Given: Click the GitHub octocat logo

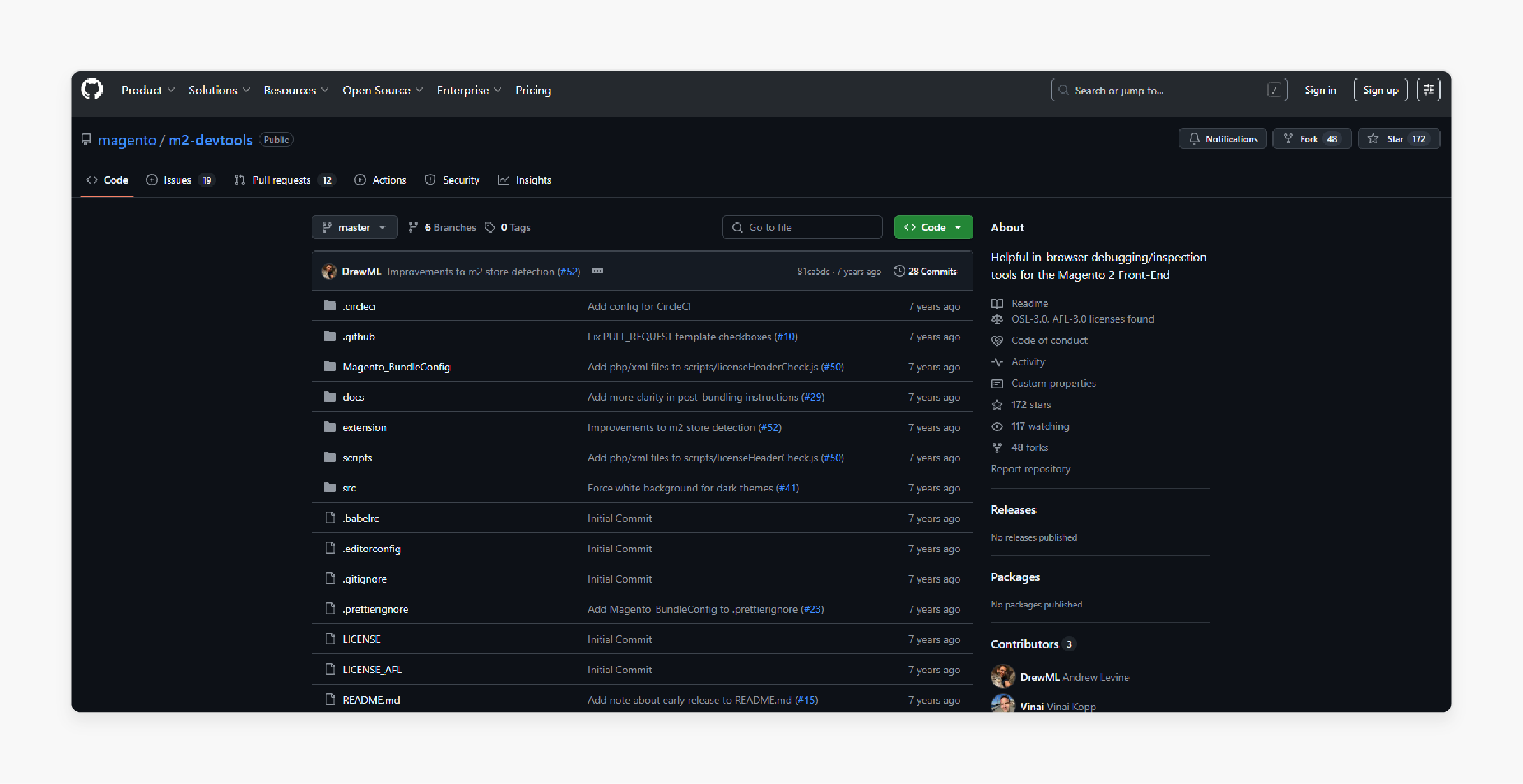Looking at the screenshot, I should tap(92, 90).
